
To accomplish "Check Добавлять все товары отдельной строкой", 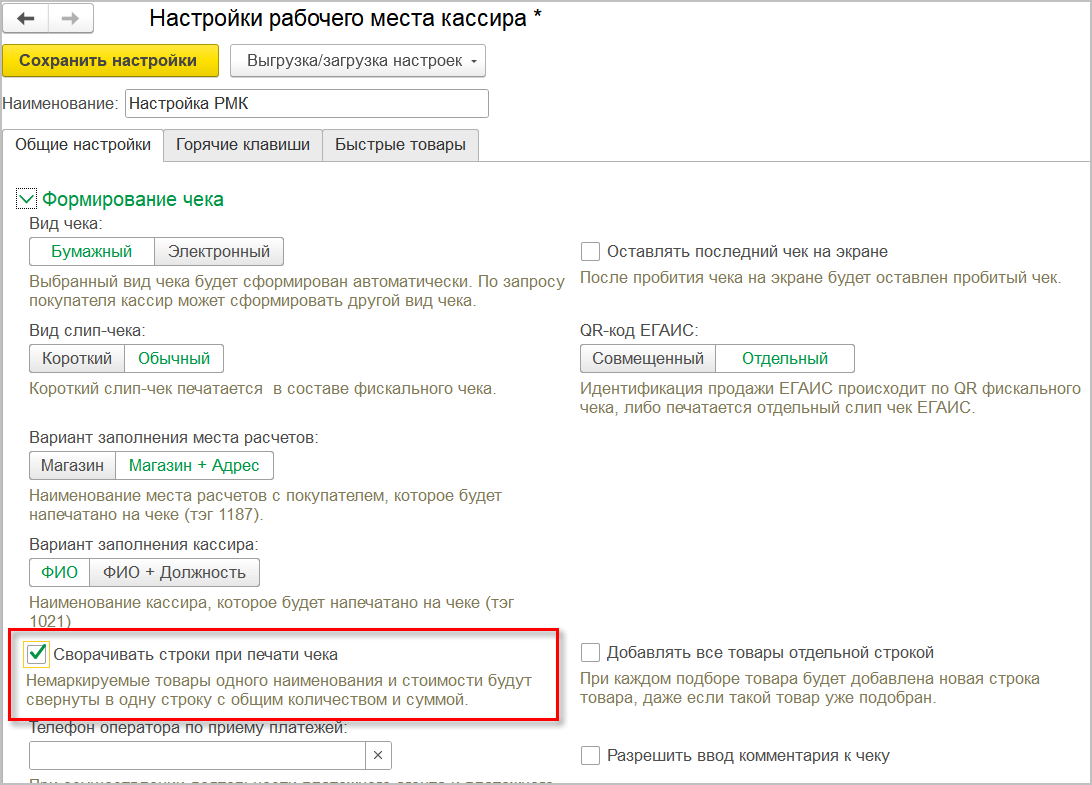I will [590, 653].
